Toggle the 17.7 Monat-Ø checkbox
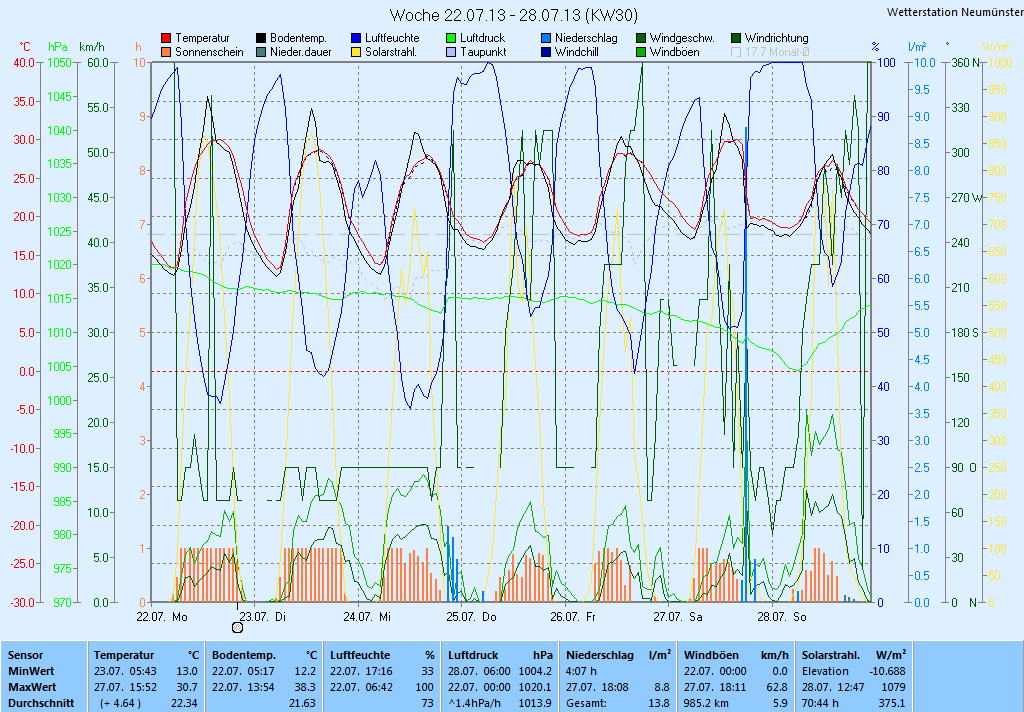1024x712 pixels. (736, 52)
